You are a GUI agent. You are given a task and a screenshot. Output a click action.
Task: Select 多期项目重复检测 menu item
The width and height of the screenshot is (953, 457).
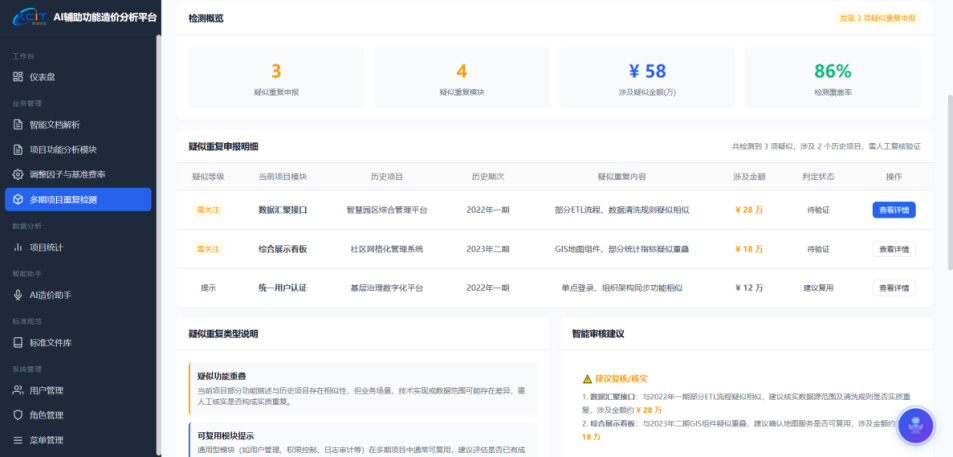(78, 199)
